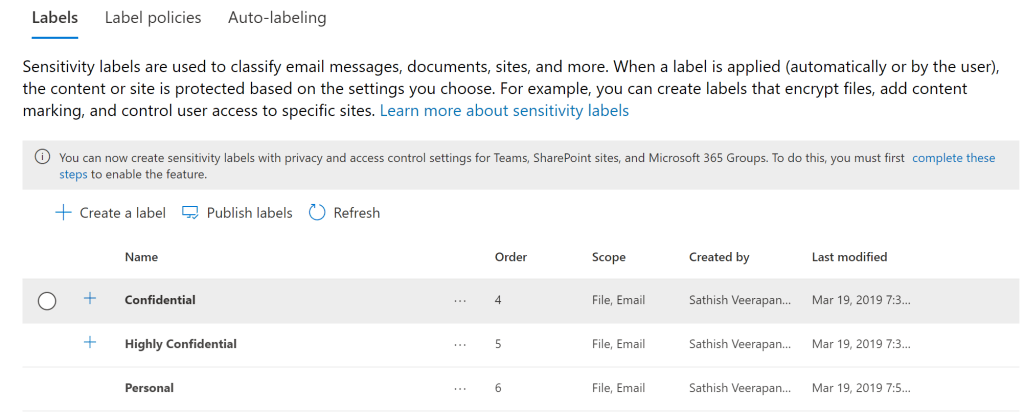Click the circular Refresh arrow icon

click(x=317, y=213)
